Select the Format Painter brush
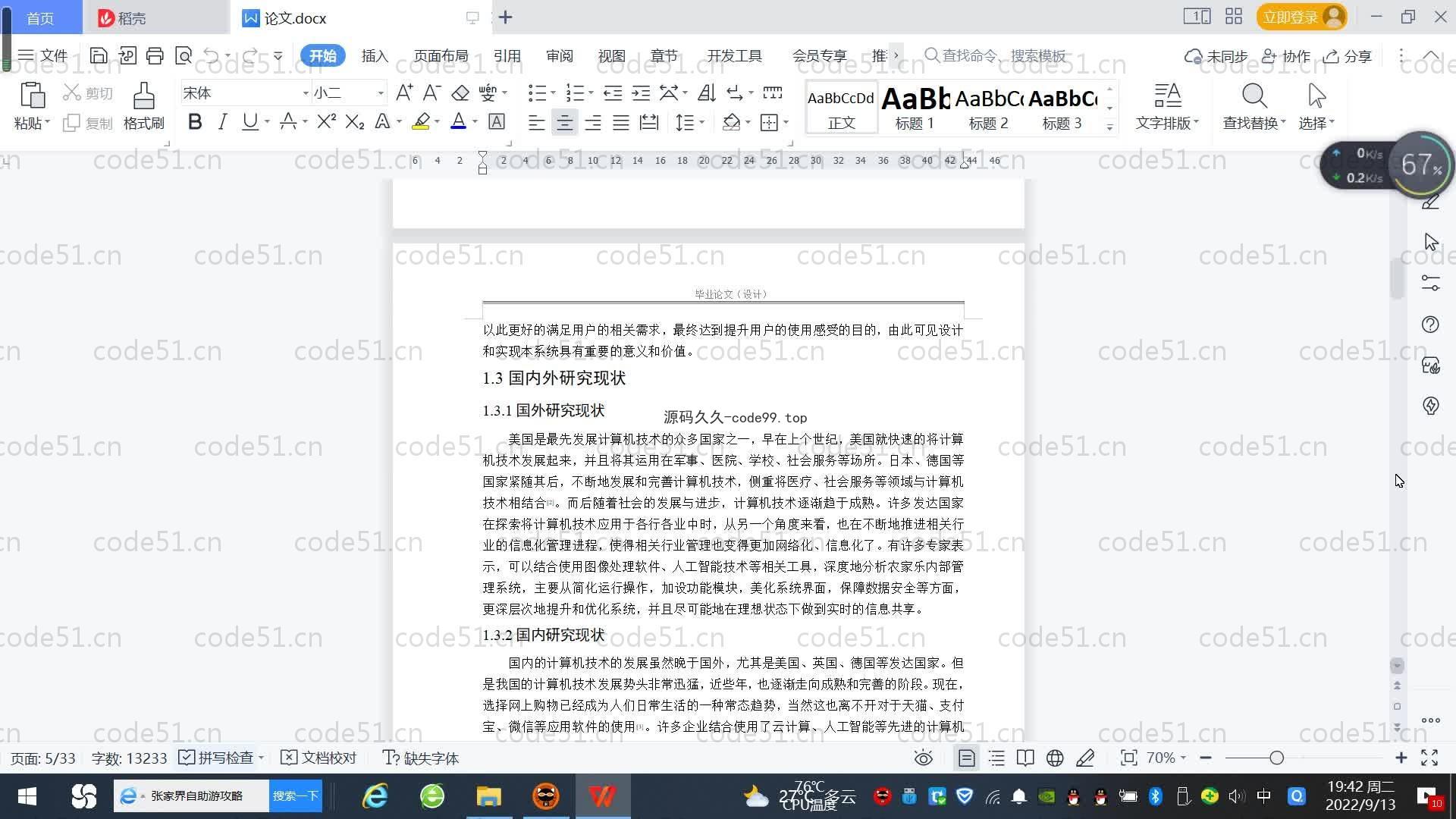 click(x=144, y=96)
